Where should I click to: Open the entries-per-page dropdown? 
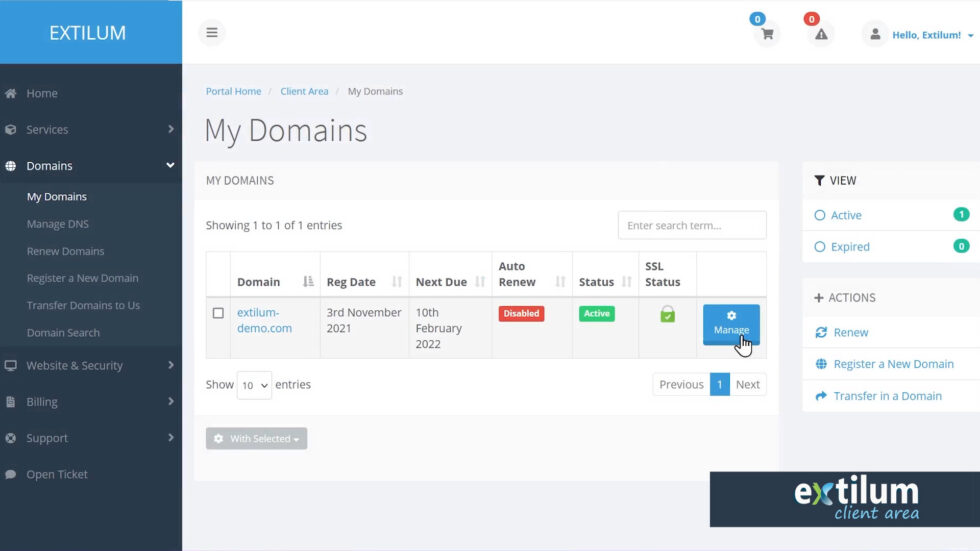point(254,385)
